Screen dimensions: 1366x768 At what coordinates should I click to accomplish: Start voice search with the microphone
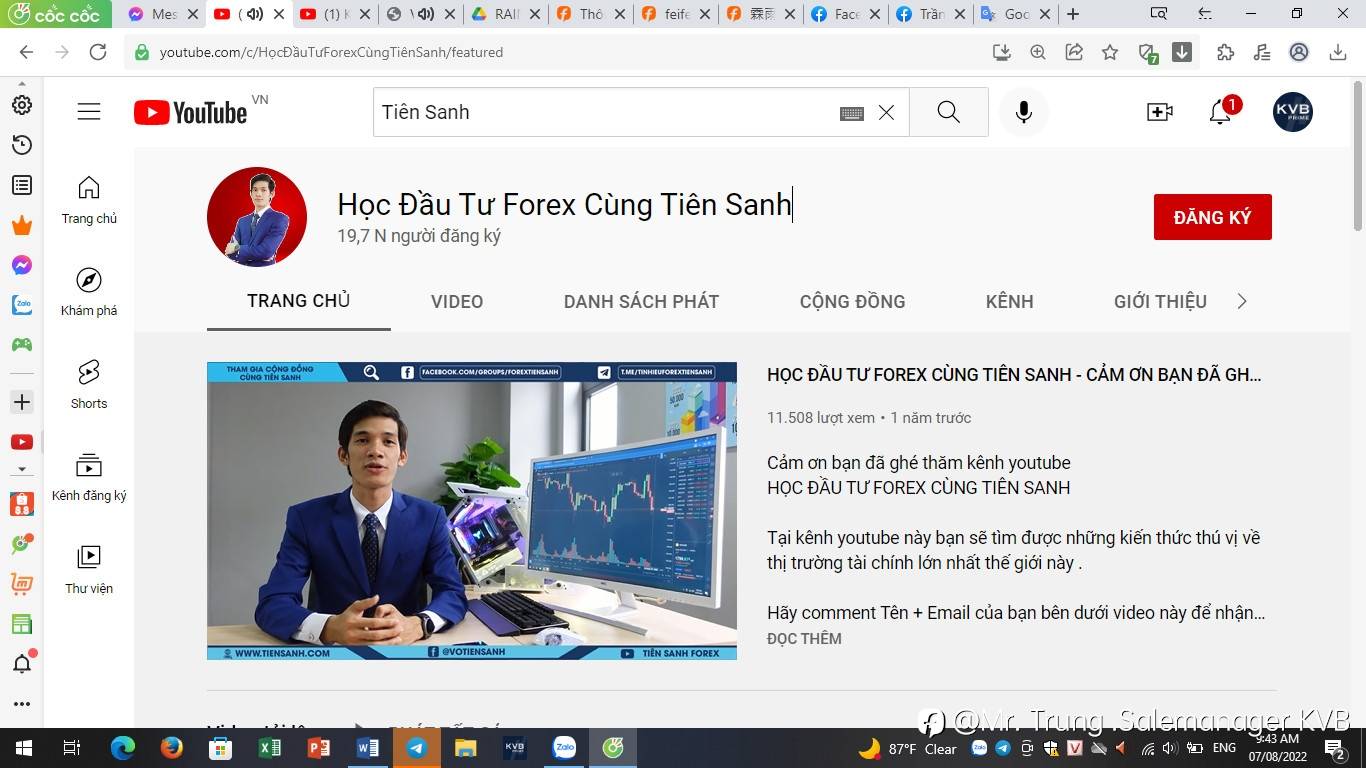pyautogui.click(x=1023, y=112)
